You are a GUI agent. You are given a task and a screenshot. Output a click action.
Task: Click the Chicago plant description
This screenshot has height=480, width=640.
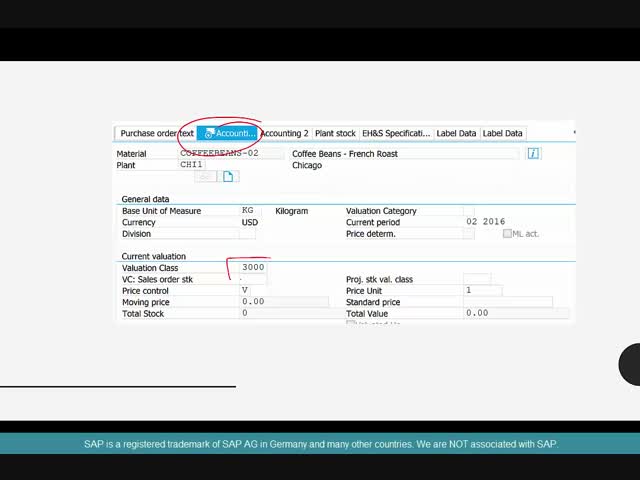(x=307, y=165)
